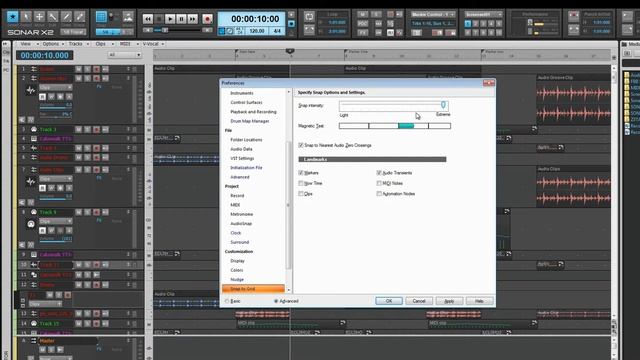Open the track filter 'All' dropdown
The width and height of the screenshot is (640, 360).
click(124, 55)
